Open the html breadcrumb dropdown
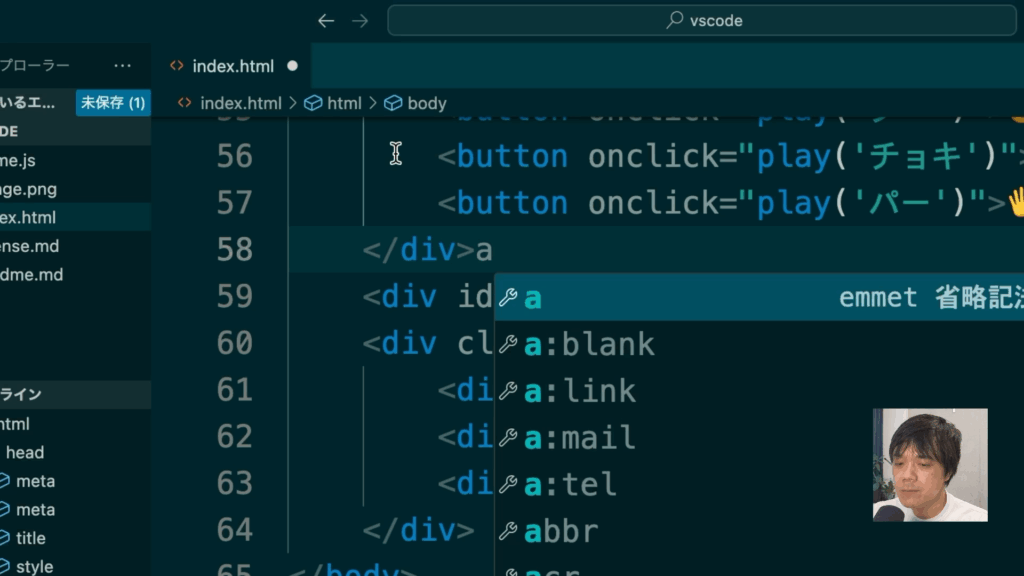Viewport: 1024px width, 576px height. [344, 103]
